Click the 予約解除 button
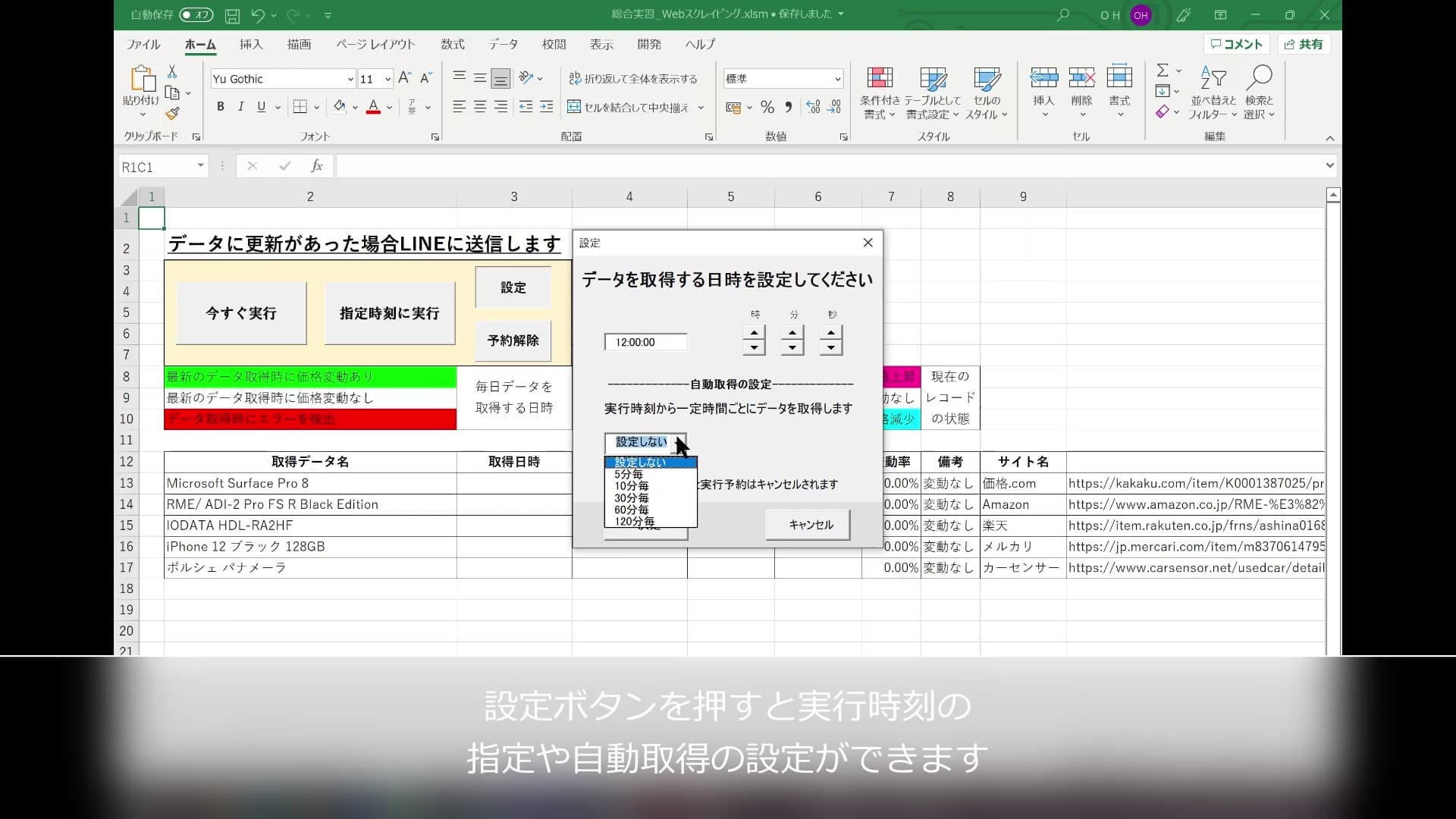 pos(513,340)
